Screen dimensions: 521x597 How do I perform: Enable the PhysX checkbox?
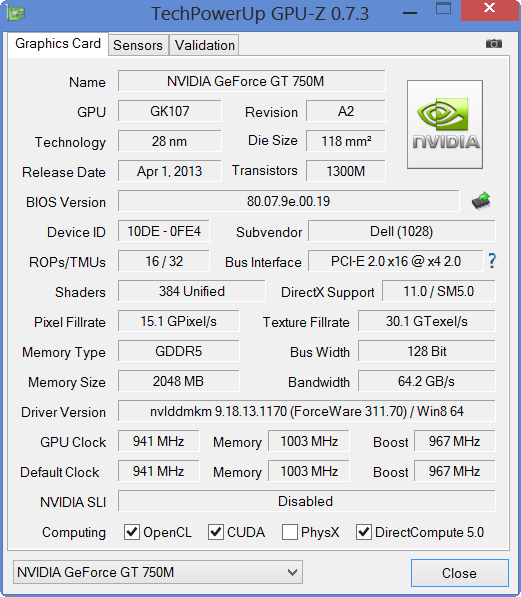(x=289, y=532)
